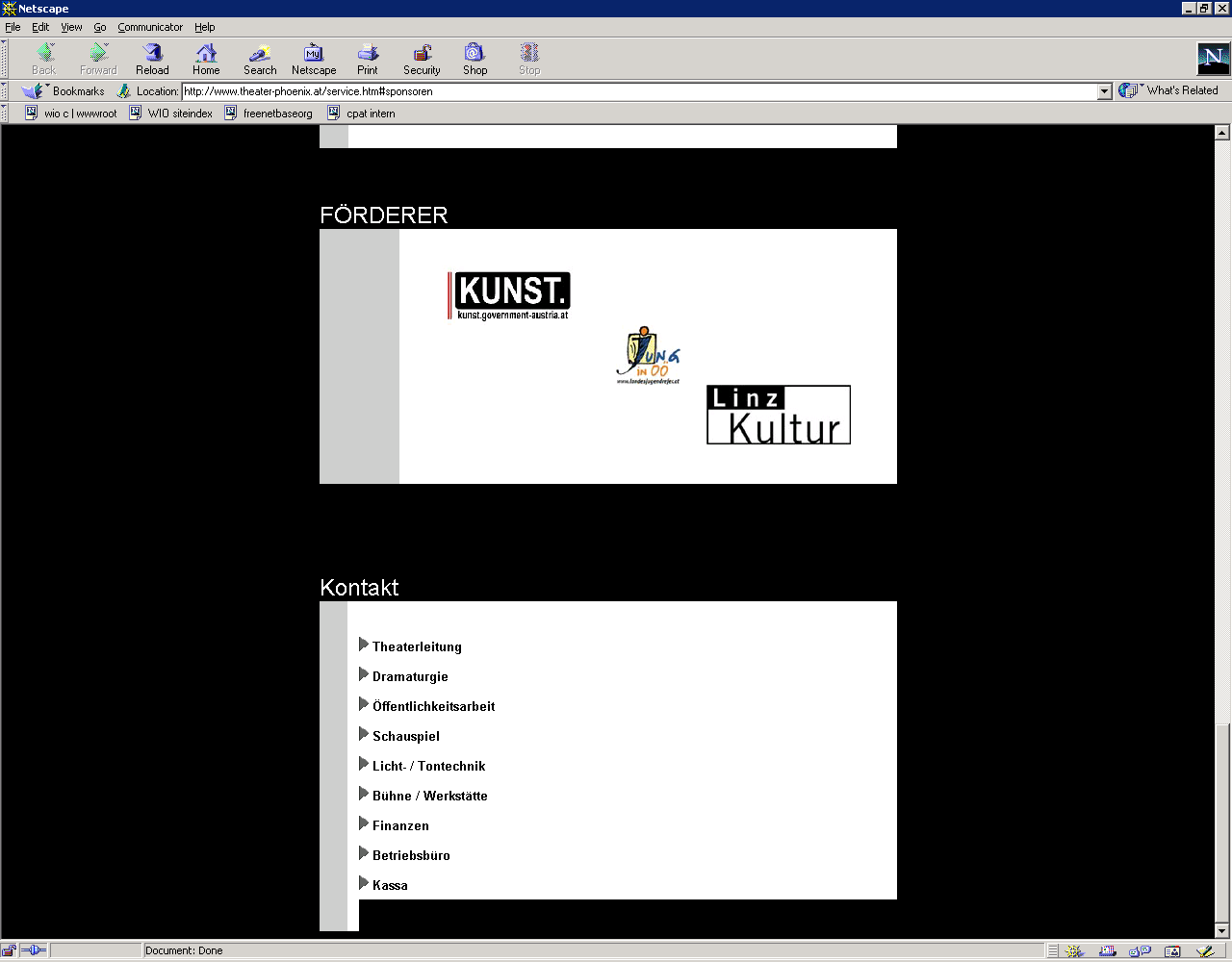
Task: Expand the Theaterleitung contact entry
Action: pyautogui.click(x=416, y=646)
